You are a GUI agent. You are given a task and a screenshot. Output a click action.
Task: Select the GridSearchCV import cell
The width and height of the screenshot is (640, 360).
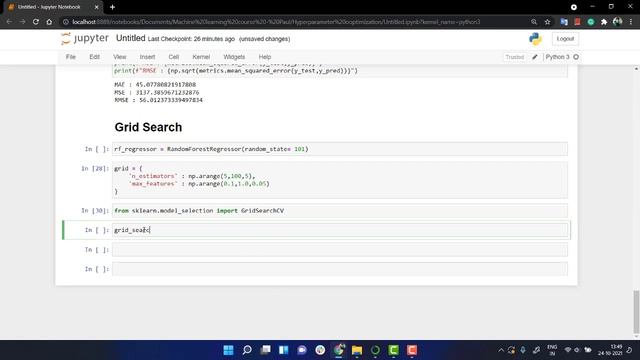point(340,211)
